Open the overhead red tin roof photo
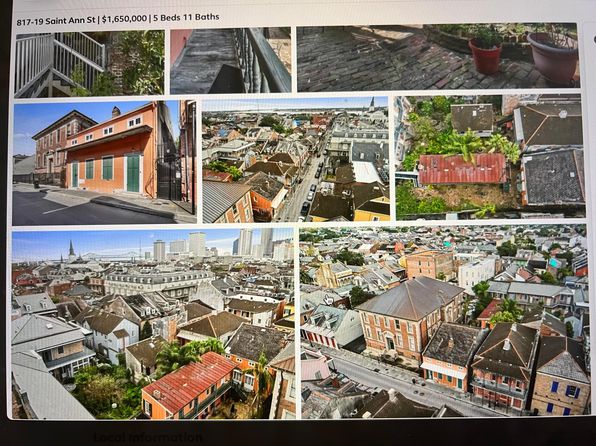596x446 pixels. point(490,157)
